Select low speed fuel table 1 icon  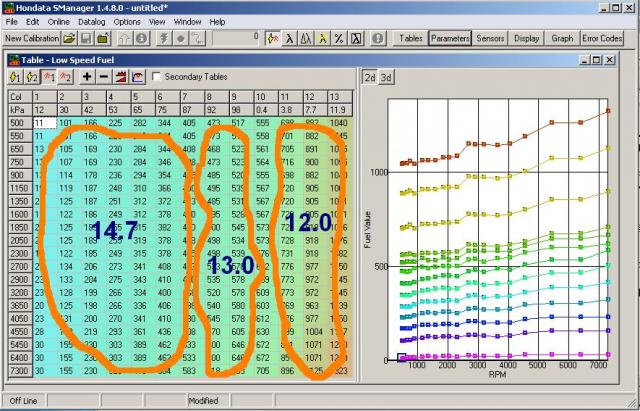coord(14,76)
